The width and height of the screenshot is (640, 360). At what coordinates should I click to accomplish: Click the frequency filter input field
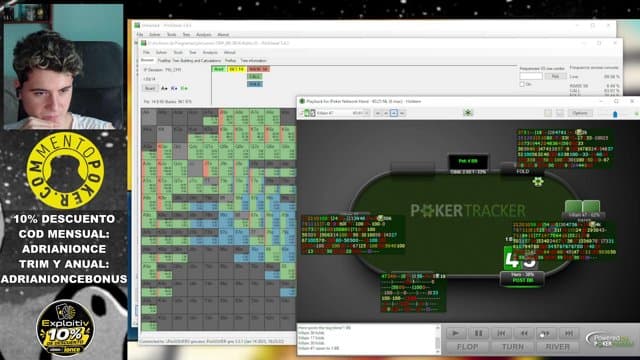tap(531, 76)
